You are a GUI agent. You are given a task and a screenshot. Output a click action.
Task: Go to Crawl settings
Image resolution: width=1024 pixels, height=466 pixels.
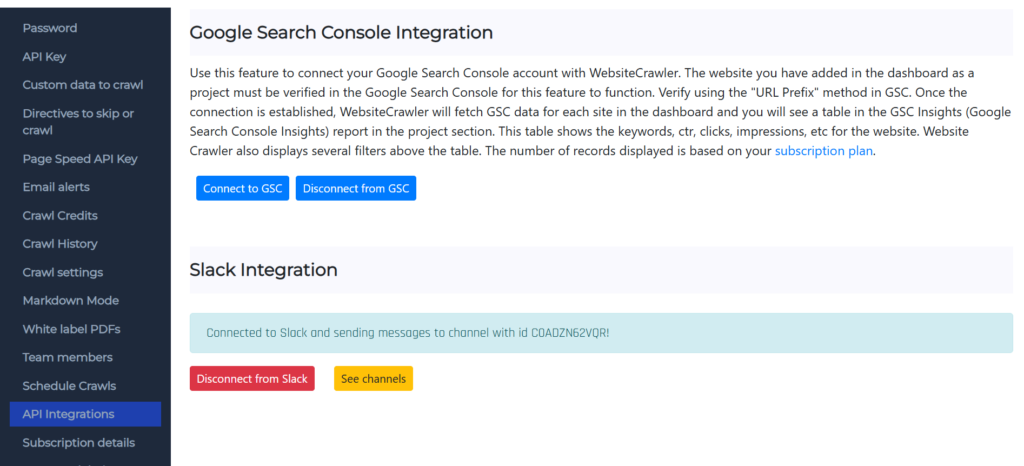(x=63, y=272)
